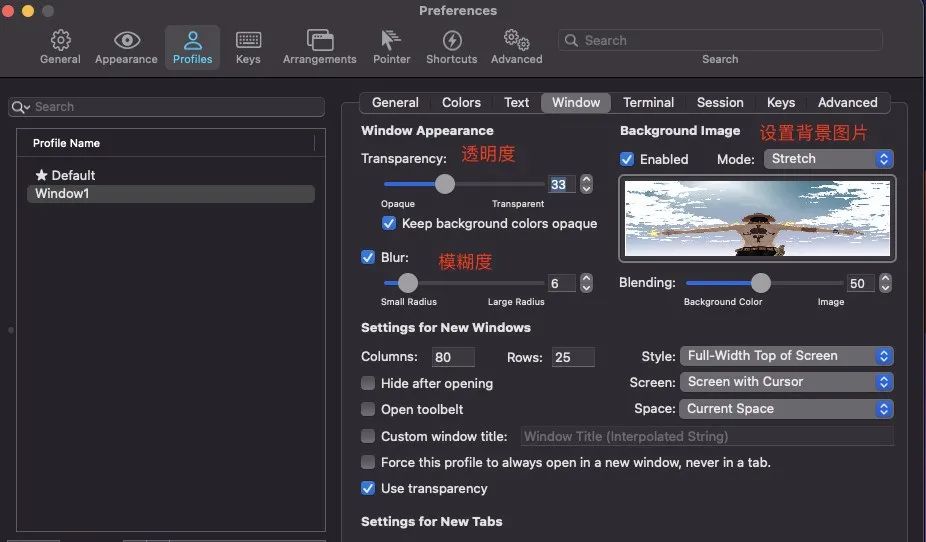
Task: Open Keys preferences keyboard icon
Action: point(248,40)
